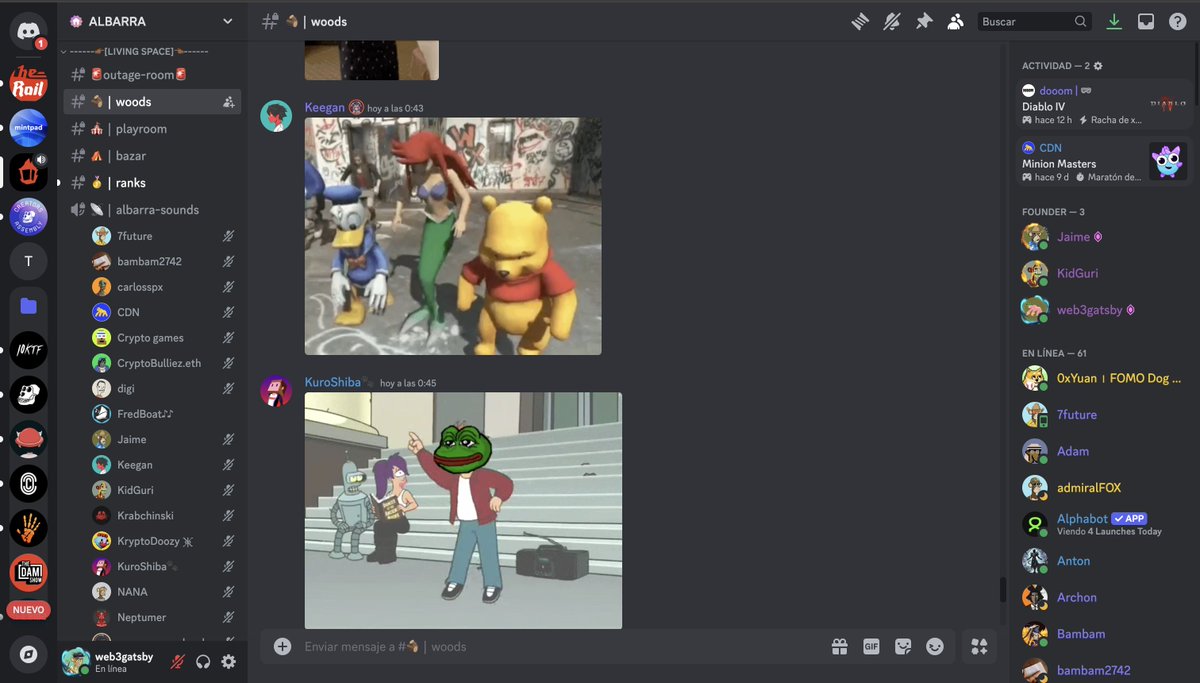This screenshot has width=1200, height=683.
Task: Click invite people icon beside woods channel
Action: click(228, 102)
